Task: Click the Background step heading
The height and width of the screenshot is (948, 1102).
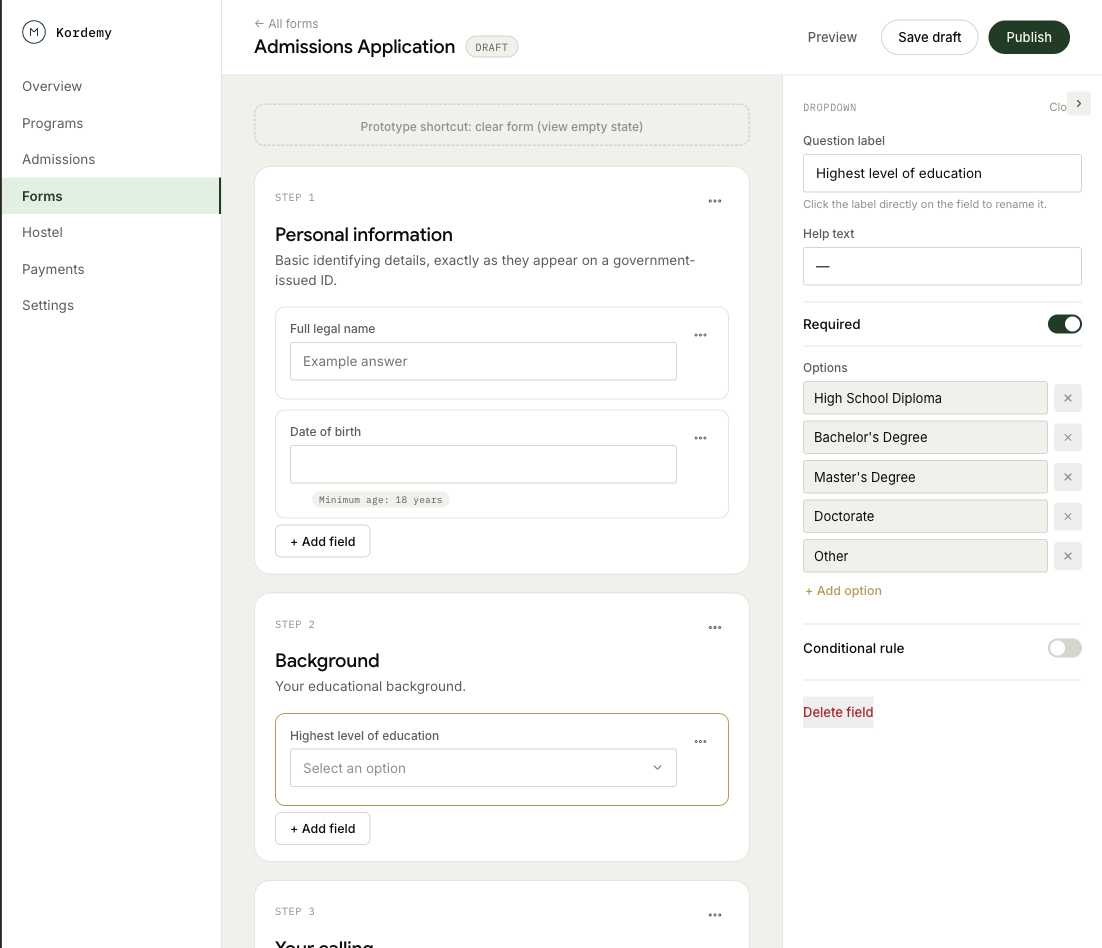Action: click(x=327, y=661)
